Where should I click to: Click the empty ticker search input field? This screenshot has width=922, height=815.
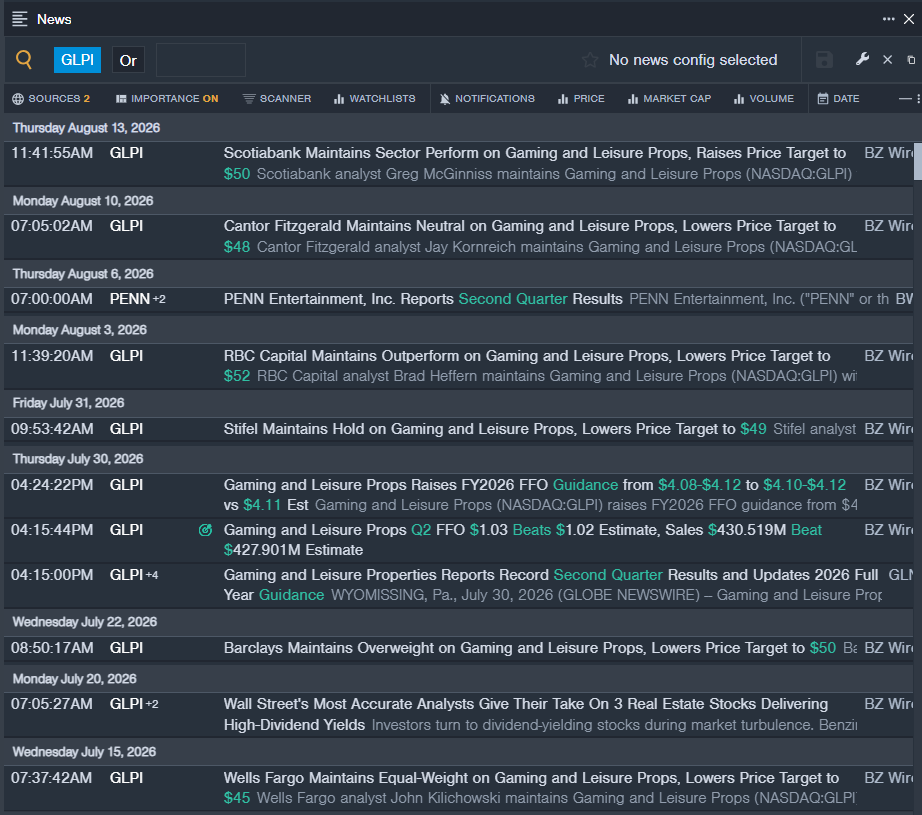(201, 60)
